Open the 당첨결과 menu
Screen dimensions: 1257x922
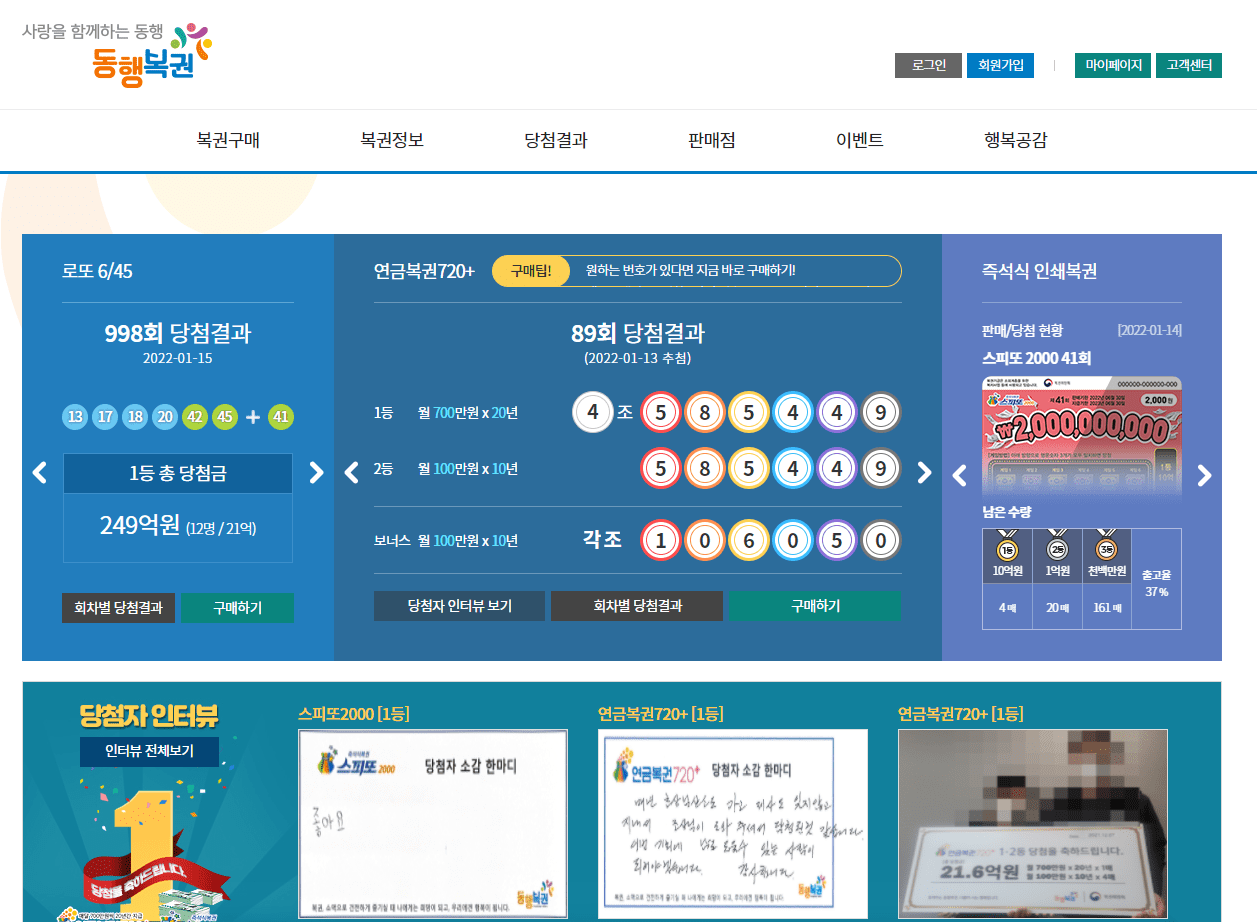pos(556,140)
